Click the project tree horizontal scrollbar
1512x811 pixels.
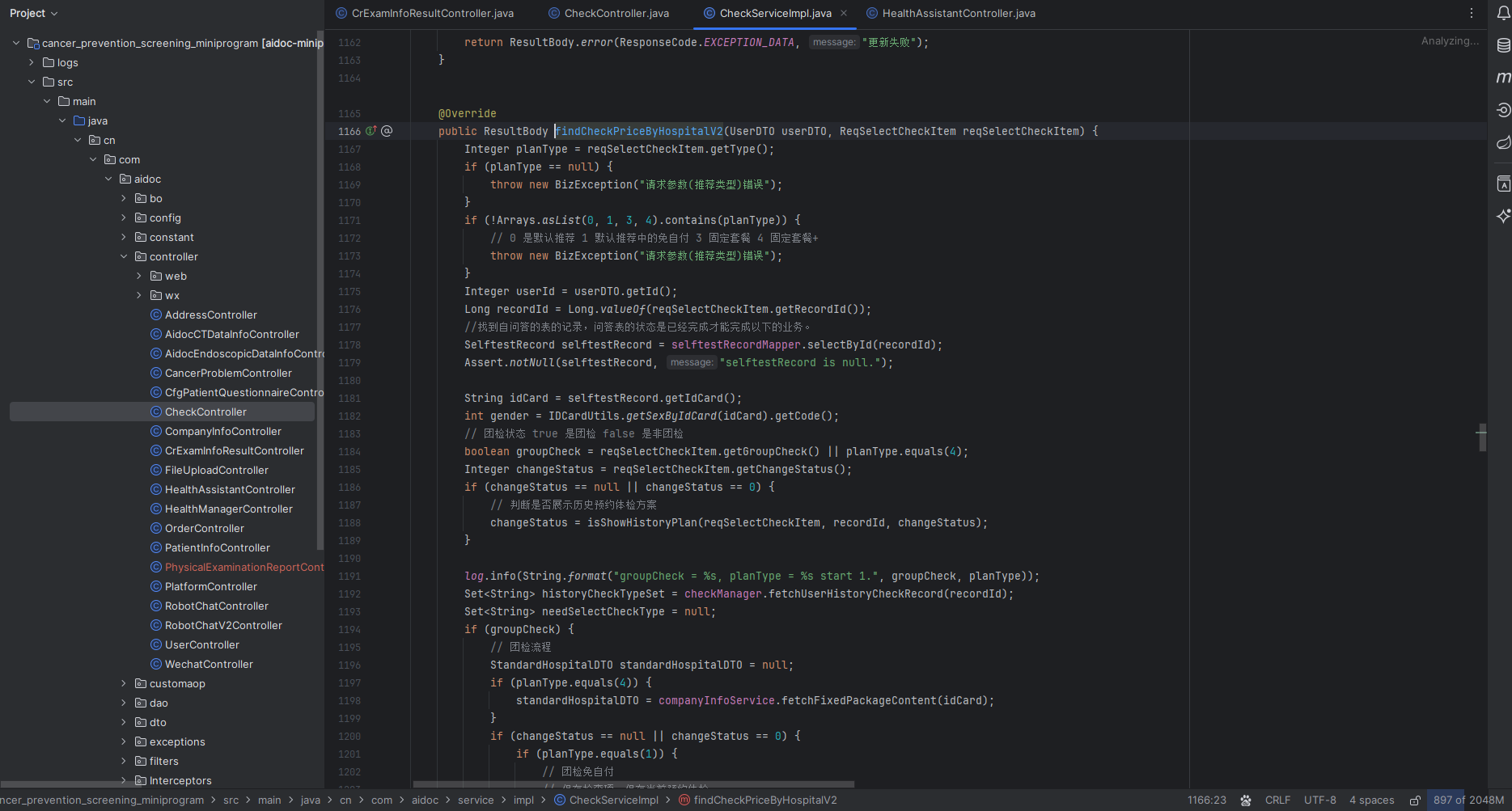73,784
